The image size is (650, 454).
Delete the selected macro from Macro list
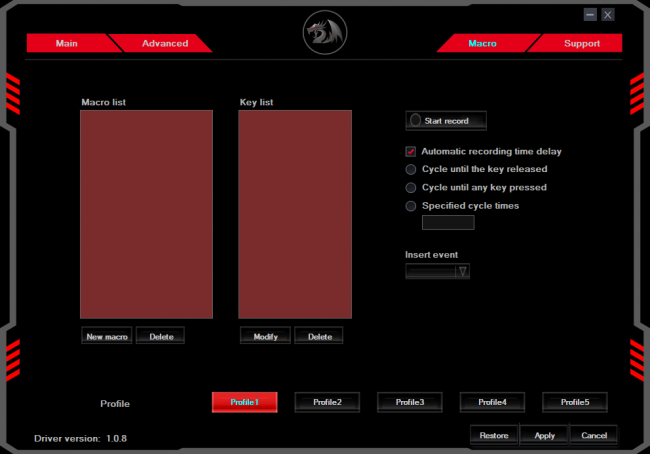[x=161, y=336]
